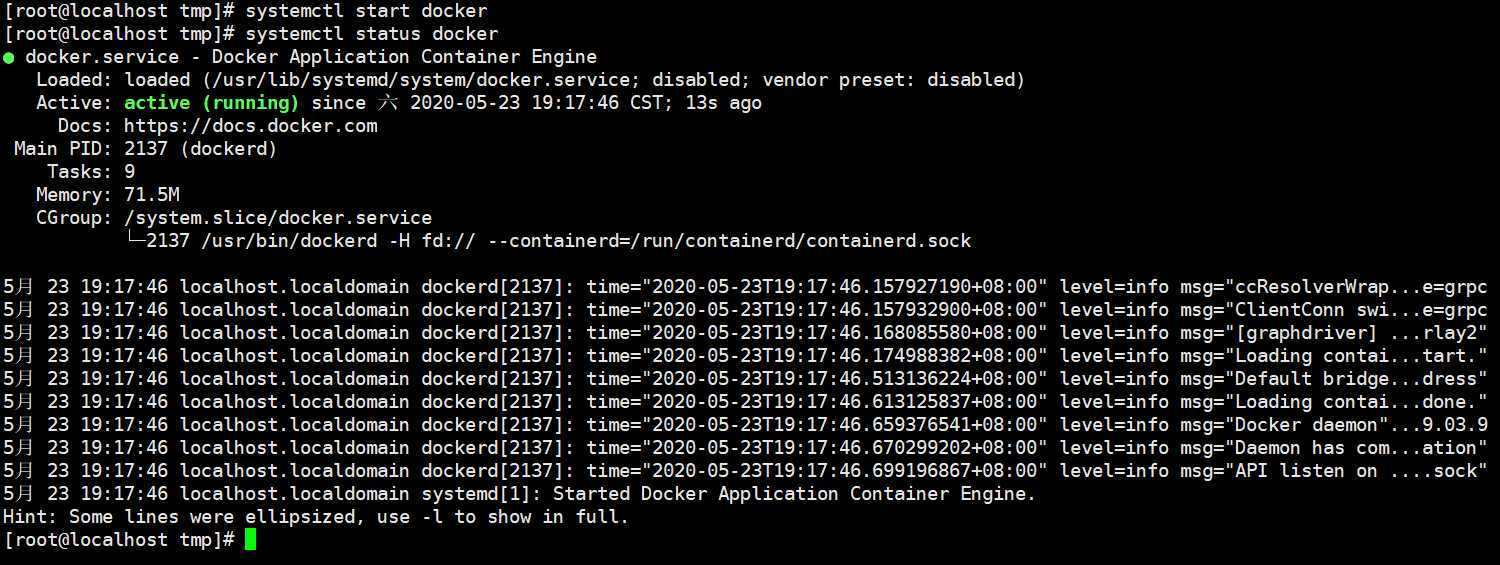Click the green status dot before docker.service

point(8,58)
